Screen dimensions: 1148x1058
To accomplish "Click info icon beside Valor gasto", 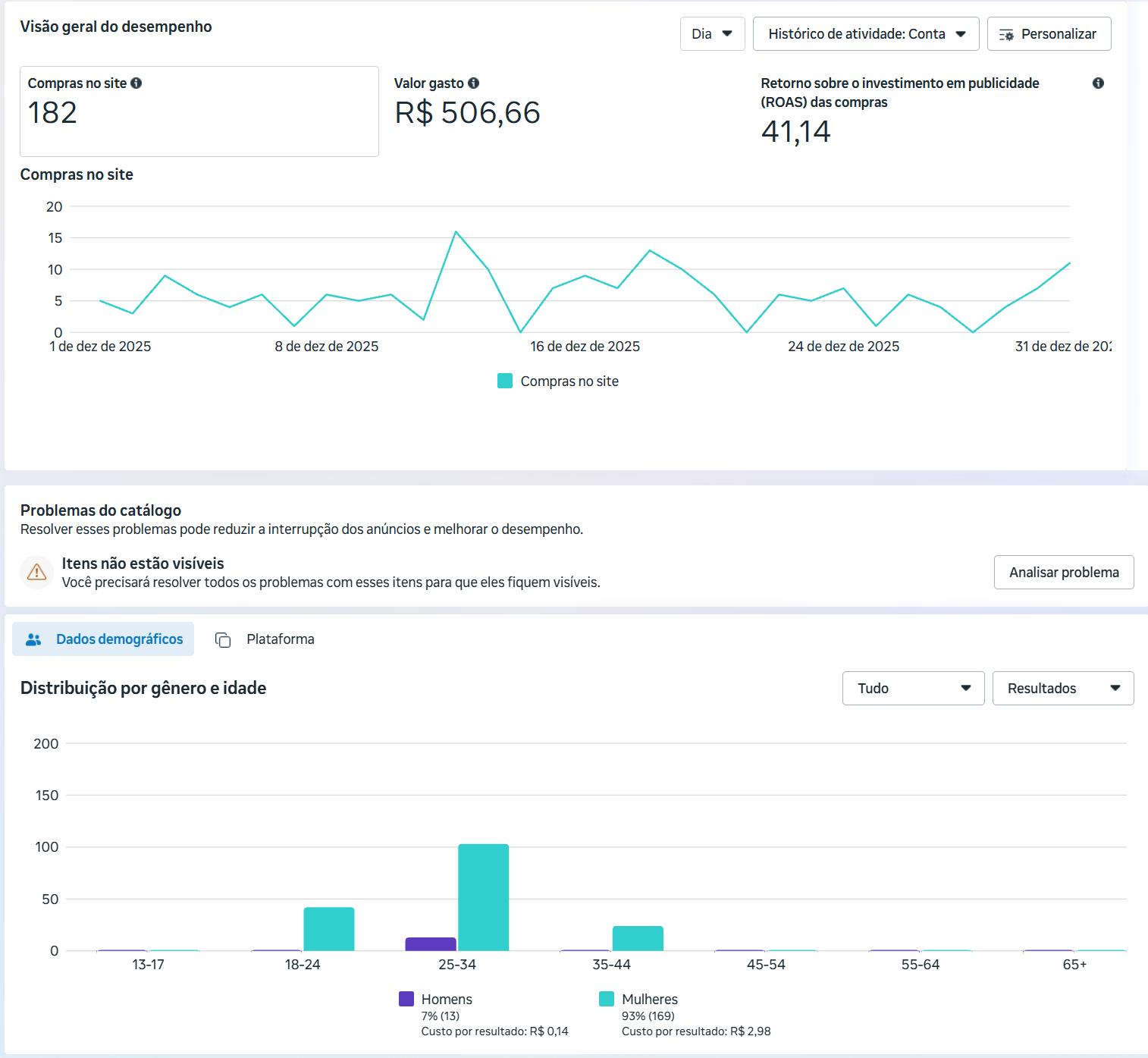I will [474, 83].
